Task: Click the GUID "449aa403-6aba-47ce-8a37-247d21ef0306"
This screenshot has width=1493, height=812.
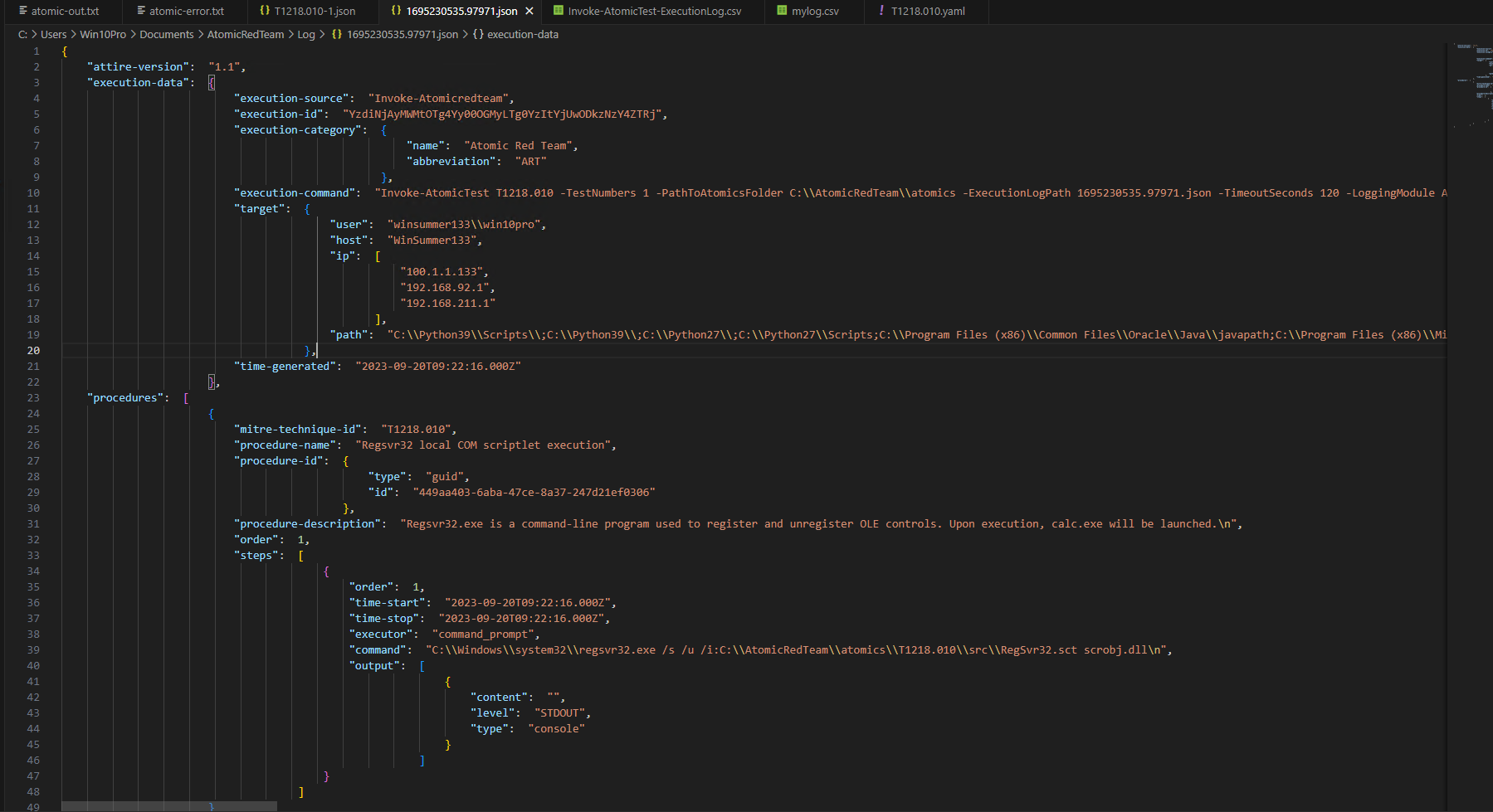Action: pyautogui.click(x=534, y=492)
